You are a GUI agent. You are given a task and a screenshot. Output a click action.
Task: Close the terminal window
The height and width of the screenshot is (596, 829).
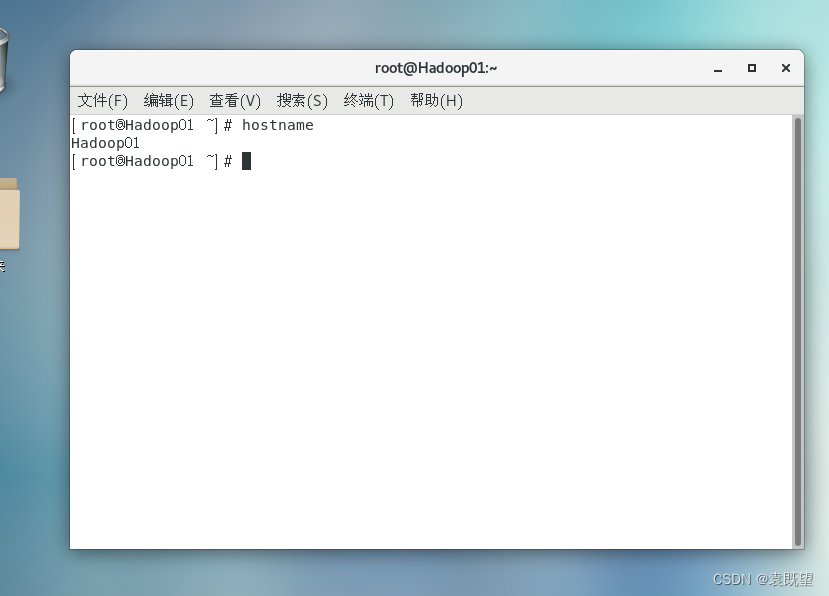coord(786,68)
